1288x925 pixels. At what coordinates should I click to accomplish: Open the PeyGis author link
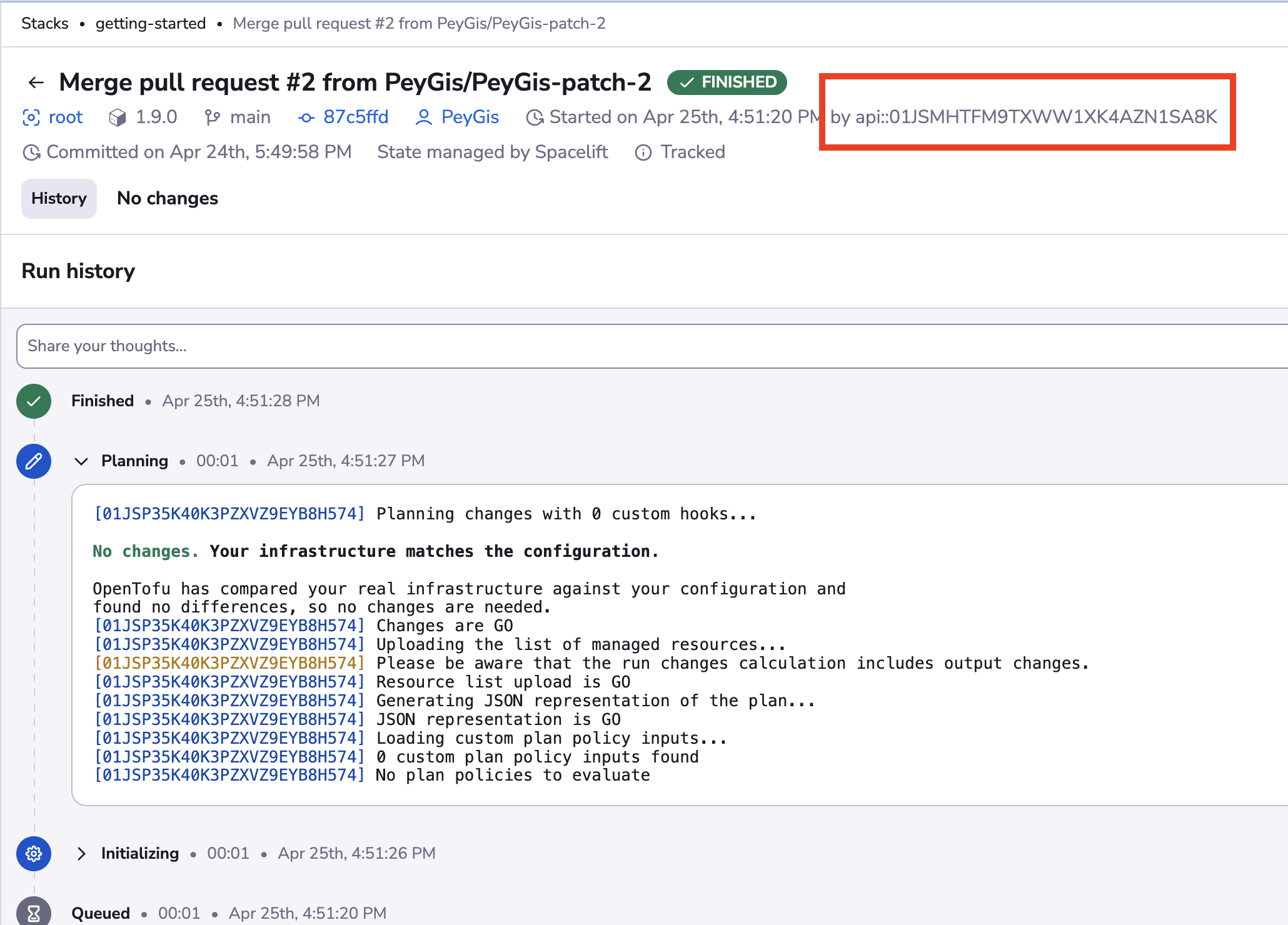click(470, 117)
